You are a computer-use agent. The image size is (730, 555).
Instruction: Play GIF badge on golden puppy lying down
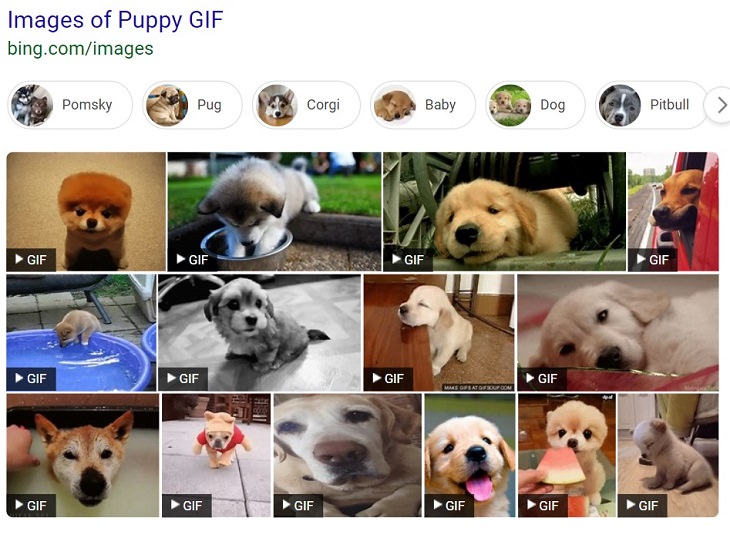pyautogui.click(x=408, y=260)
